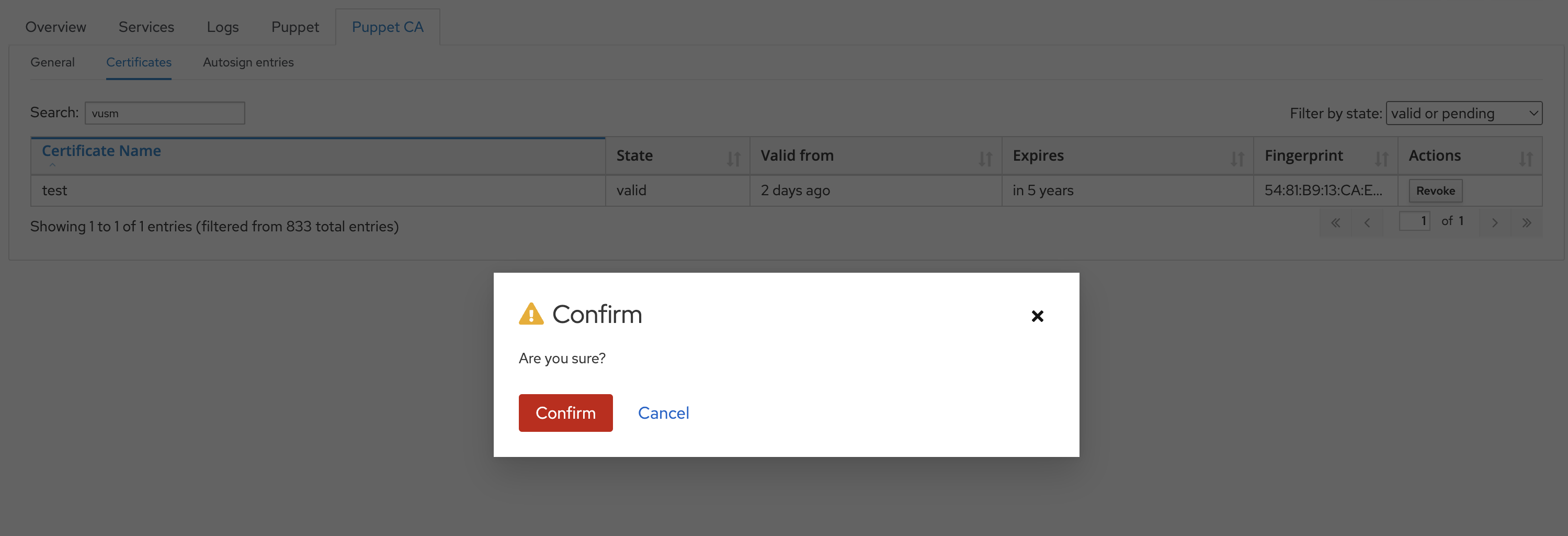
Task: Close the Confirm dialog with the X
Action: [1037, 316]
